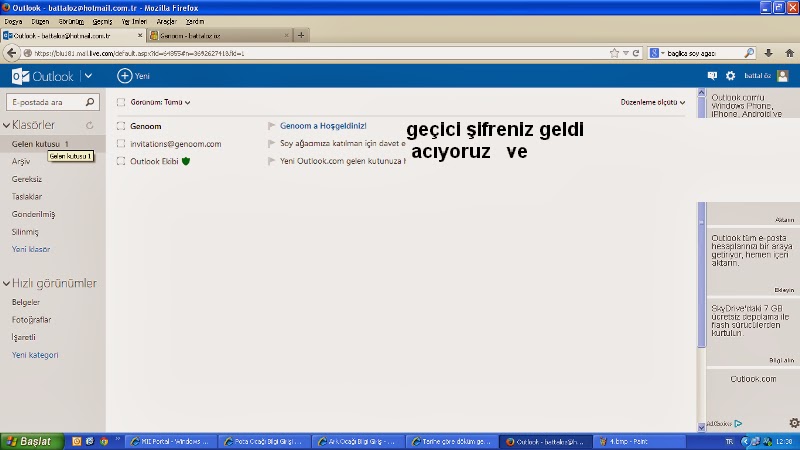
Task: Switch to 4.bmp - Paint taskbar window
Action: (x=639, y=441)
